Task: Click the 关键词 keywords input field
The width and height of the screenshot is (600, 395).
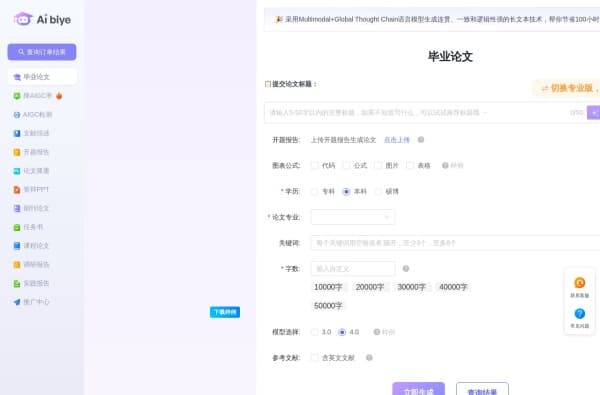Action: [x=455, y=243]
